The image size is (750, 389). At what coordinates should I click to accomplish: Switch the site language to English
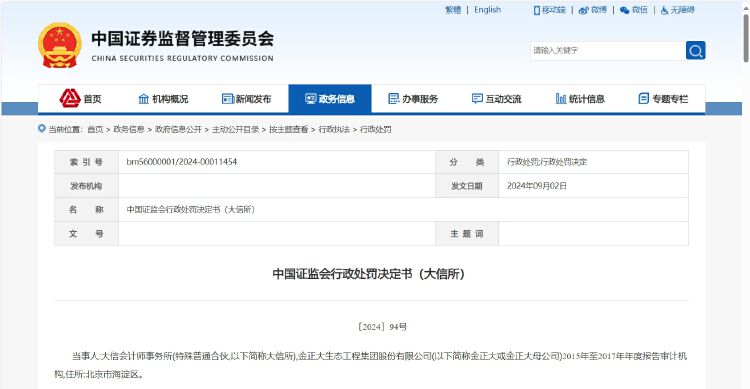click(x=487, y=10)
